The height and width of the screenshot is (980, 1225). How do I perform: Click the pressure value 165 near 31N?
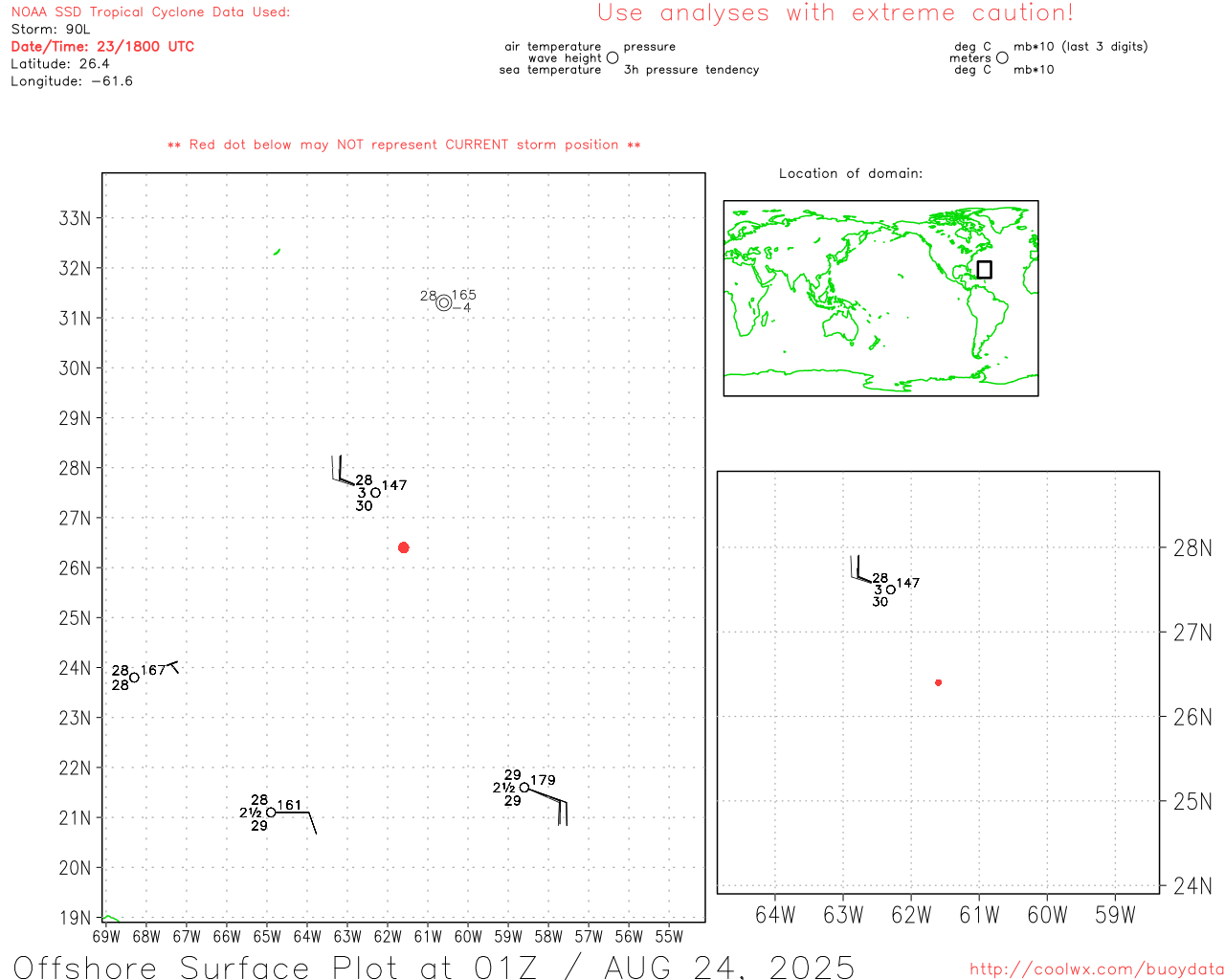click(x=464, y=296)
